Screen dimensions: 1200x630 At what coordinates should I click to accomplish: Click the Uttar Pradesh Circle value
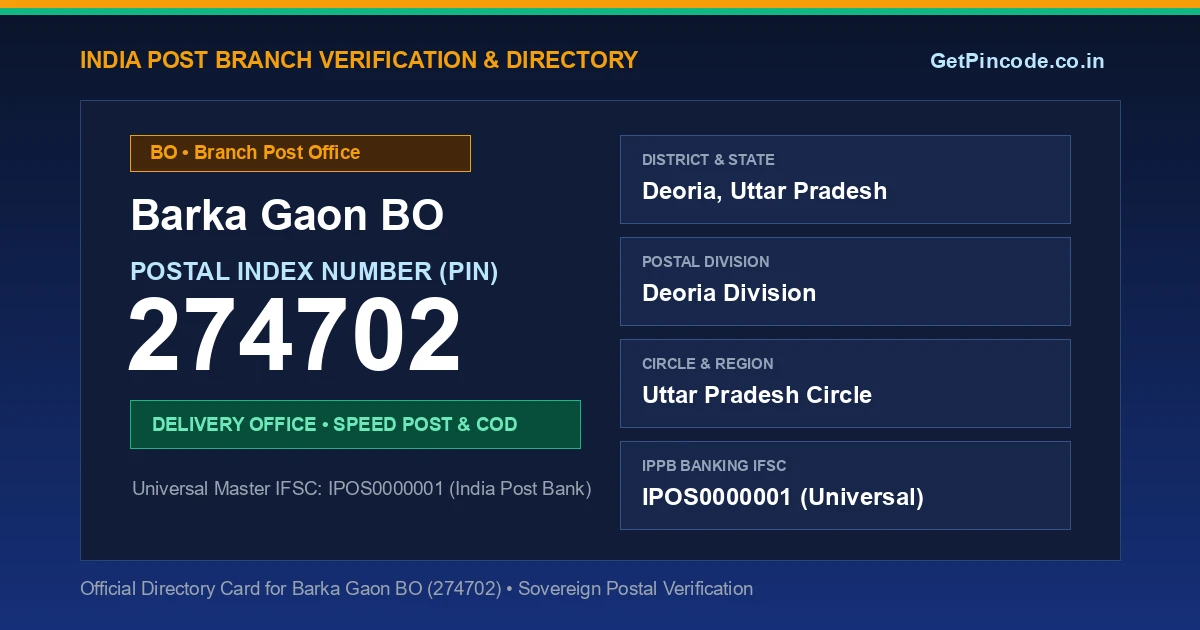click(x=757, y=395)
